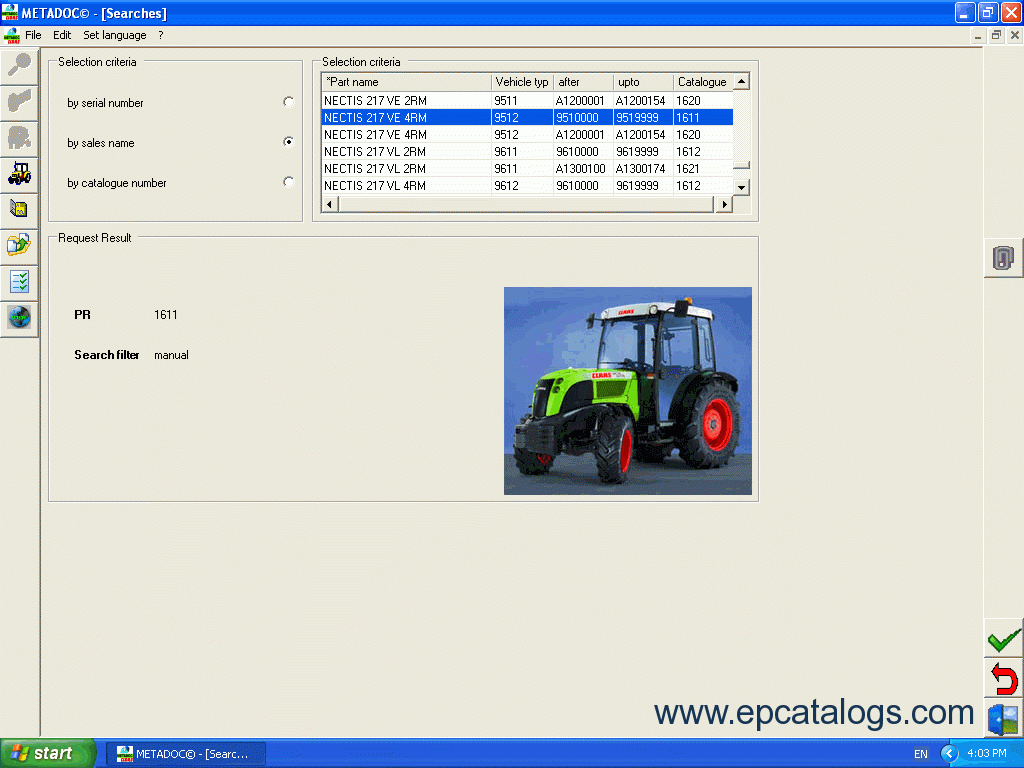Click the list's scroll down arrow

[x=741, y=187]
